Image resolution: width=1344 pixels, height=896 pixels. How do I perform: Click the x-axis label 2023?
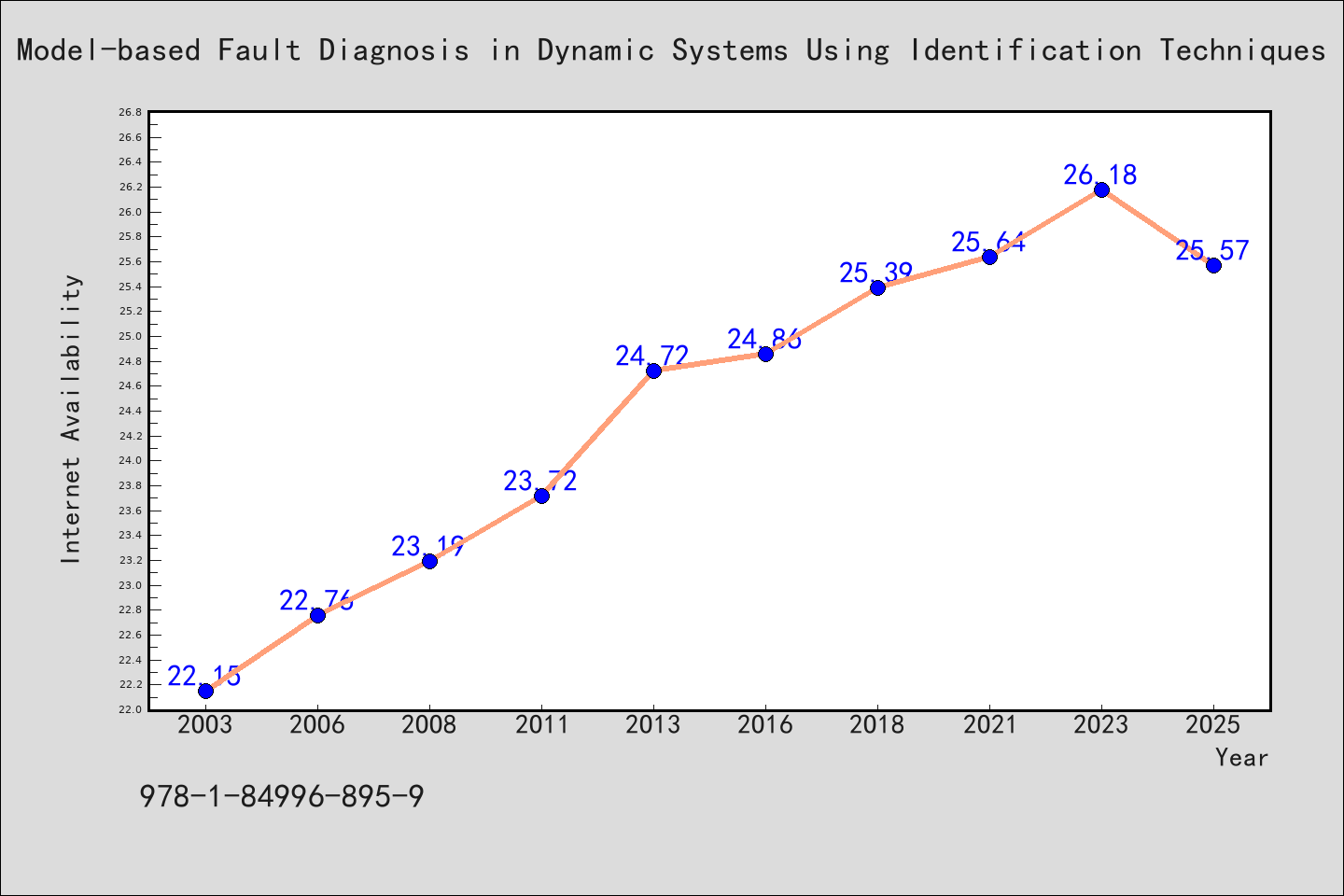1101,725
